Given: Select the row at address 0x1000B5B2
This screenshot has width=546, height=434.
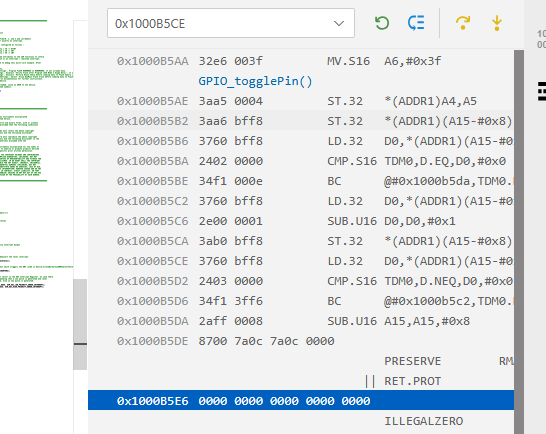Looking at the screenshot, I should 301,121.
